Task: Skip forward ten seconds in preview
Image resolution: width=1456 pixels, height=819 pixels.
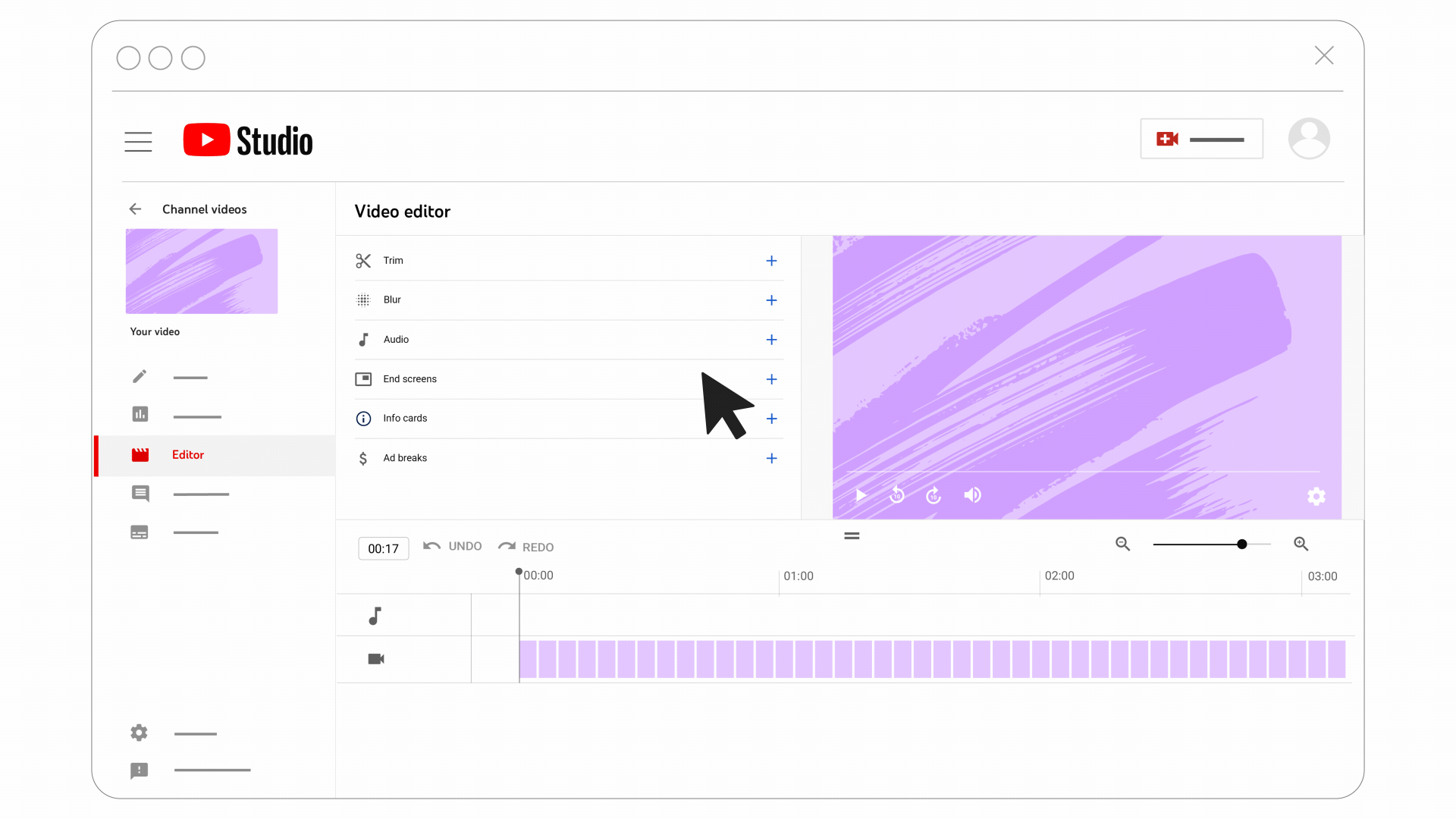Action: point(934,495)
